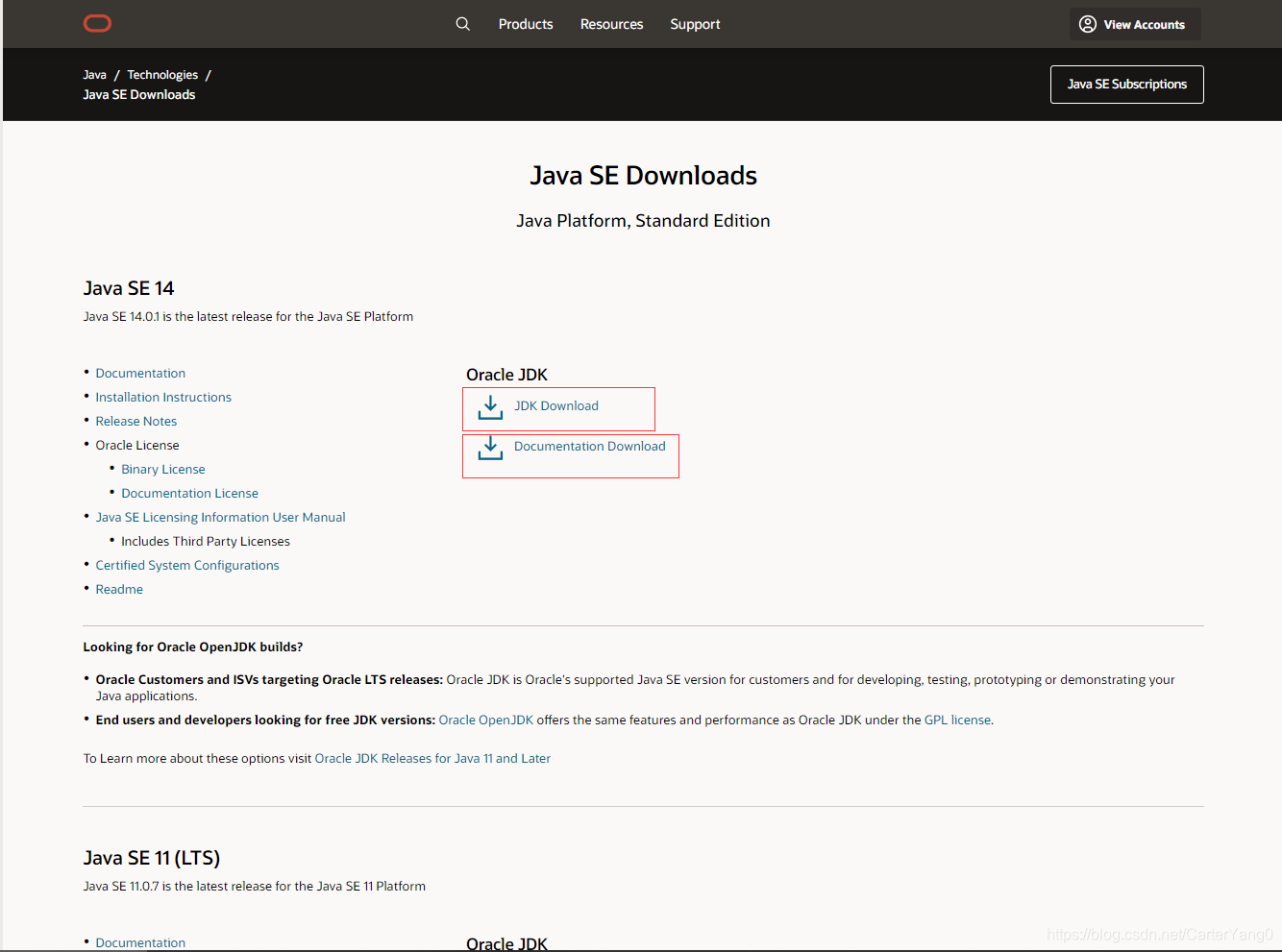The height and width of the screenshot is (952, 1282).
Task: Click the View Accounts button
Action: pos(1135,24)
